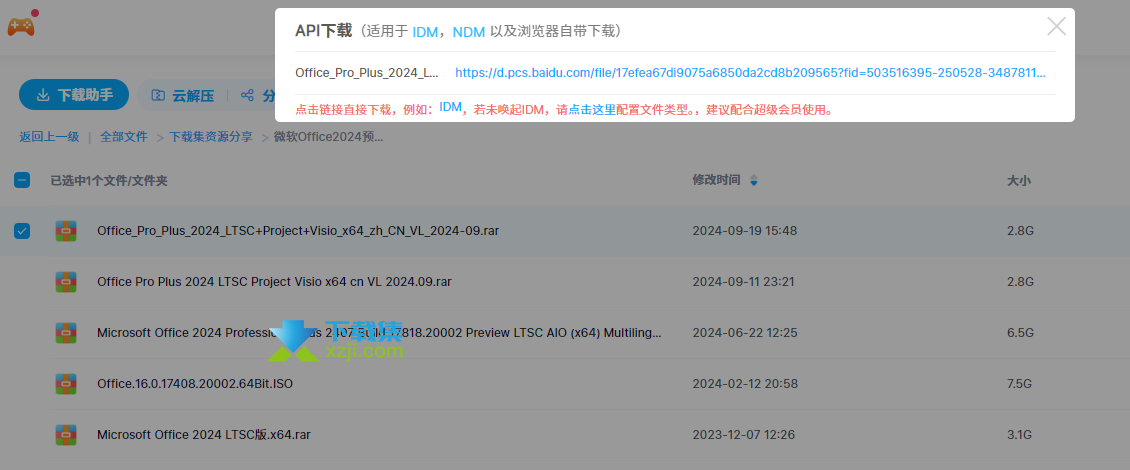Click size 6.5G cell
The image size is (1130, 470).
coord(1020,332)
